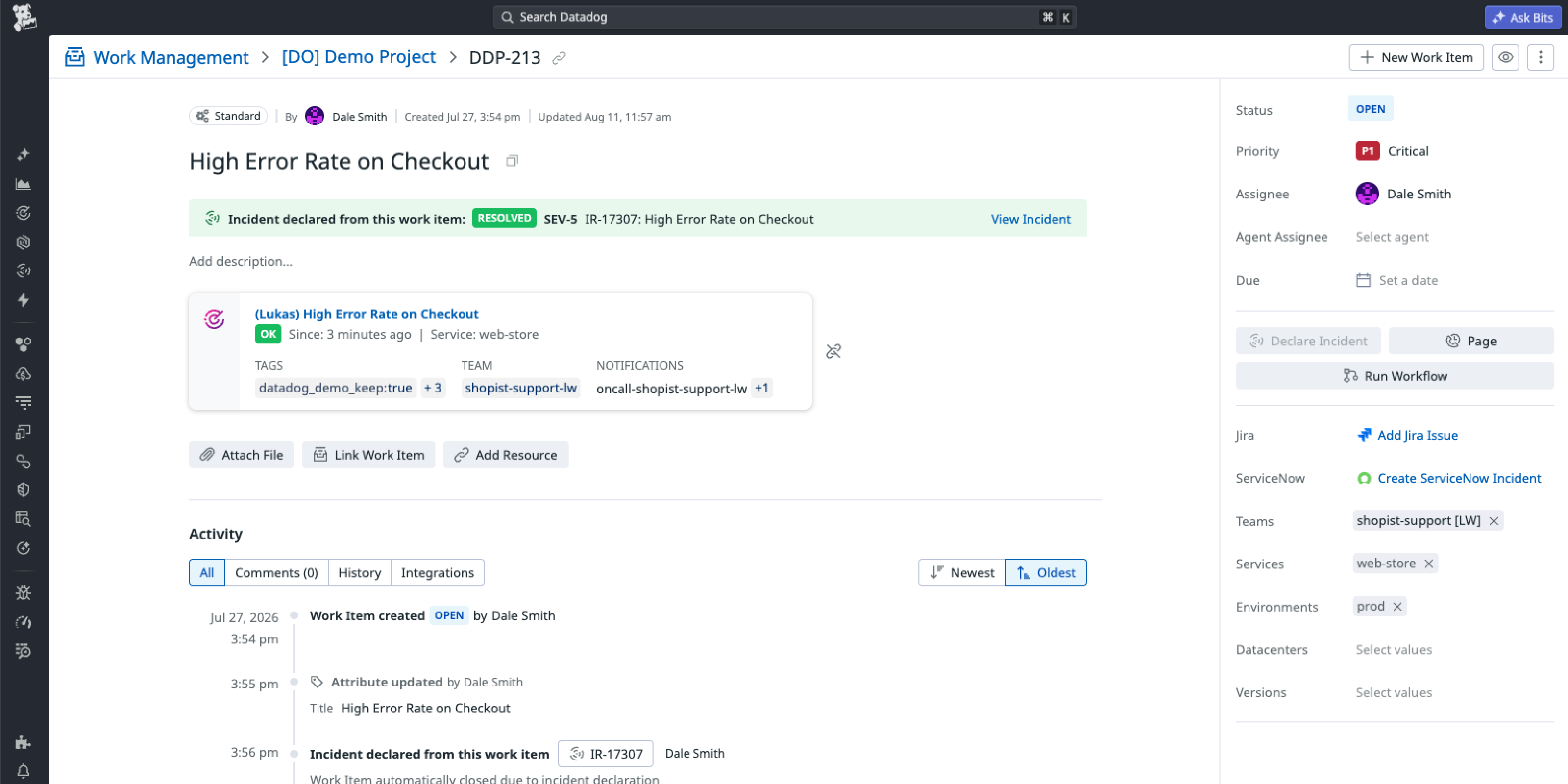
Task: Open the Datacenters Select values field
Action: coord(1393,649)
